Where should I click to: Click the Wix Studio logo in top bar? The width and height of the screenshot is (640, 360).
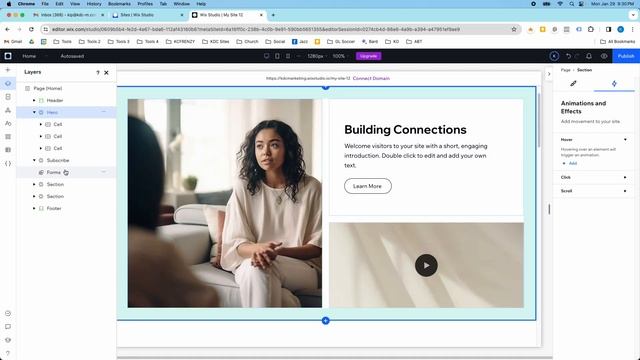[x=8, y=56]
